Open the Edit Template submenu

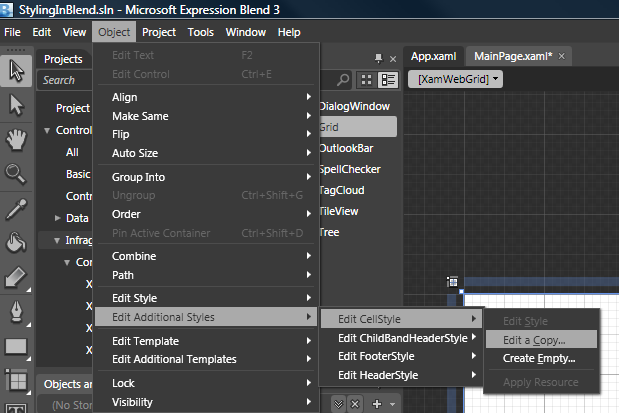coord(206,341)
